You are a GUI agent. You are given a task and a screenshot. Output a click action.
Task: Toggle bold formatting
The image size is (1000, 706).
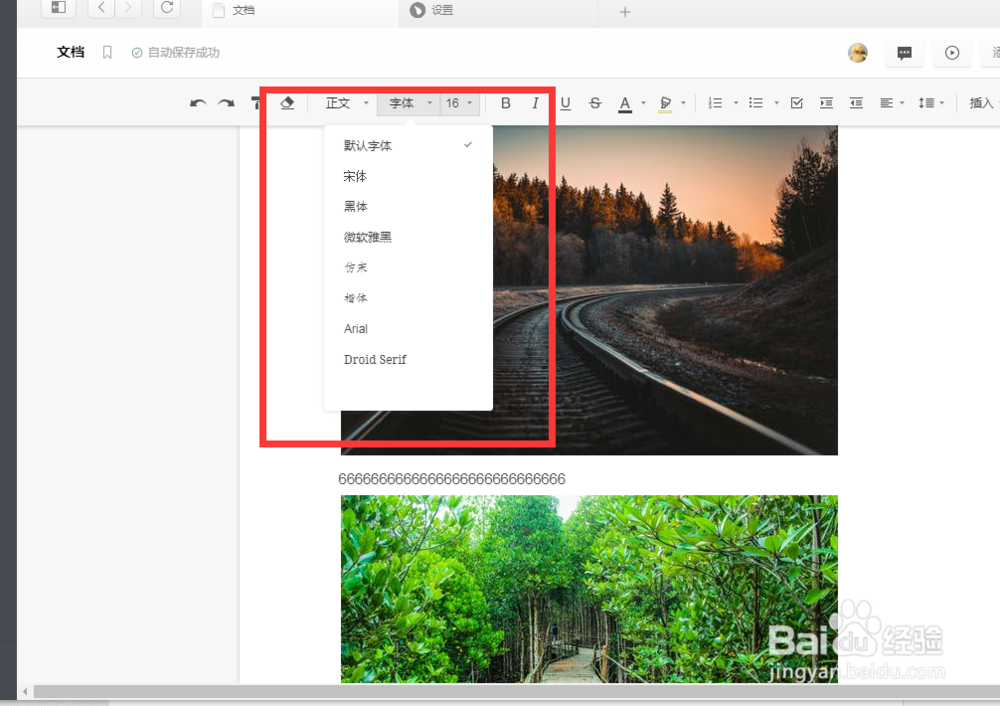505,103
